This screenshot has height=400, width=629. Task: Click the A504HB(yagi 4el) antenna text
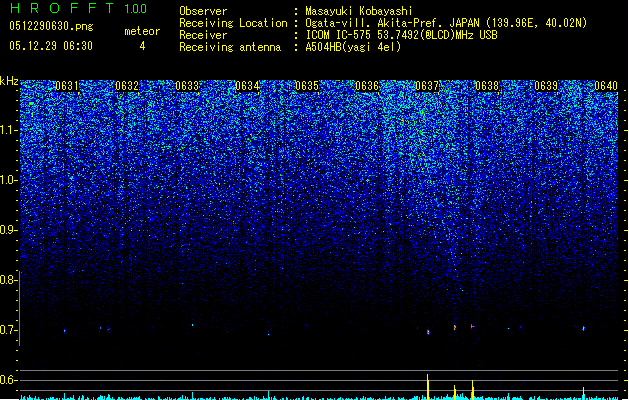(x=353, y=47)
